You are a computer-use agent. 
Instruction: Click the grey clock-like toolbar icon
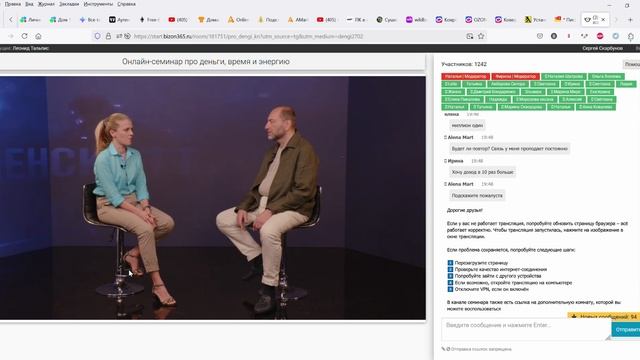(x=540, y=36)
